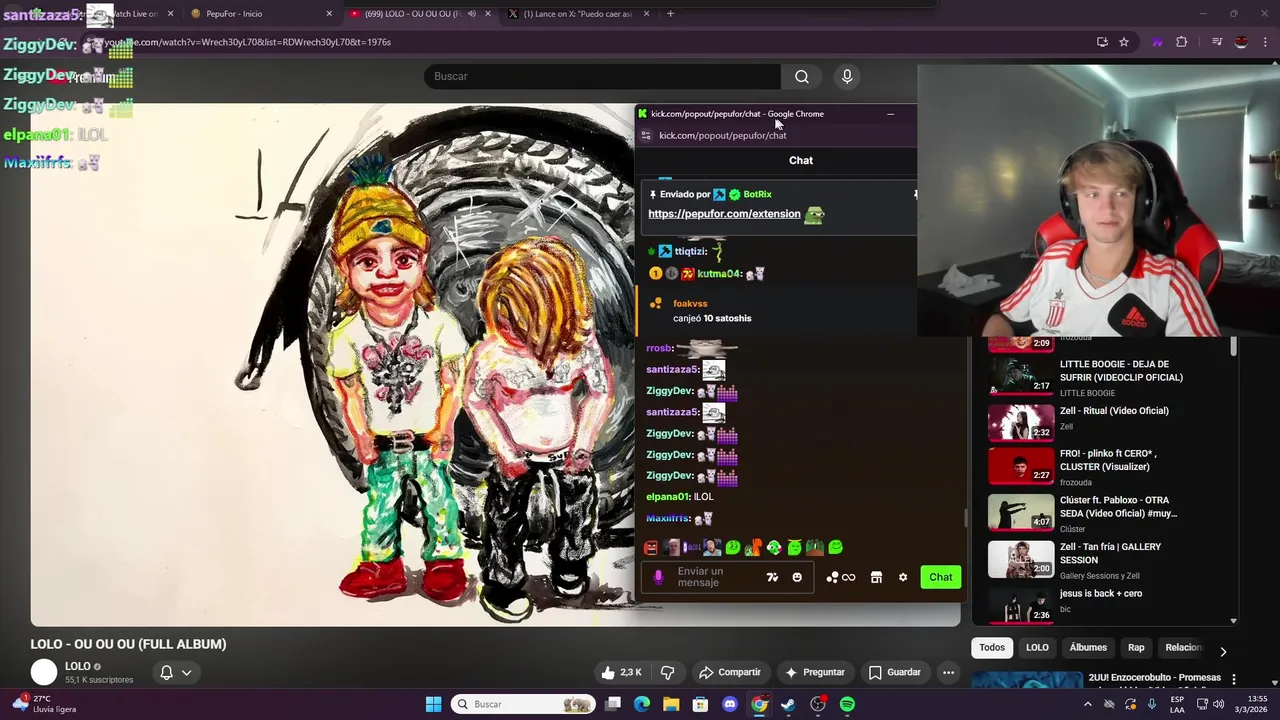Image resolution: width=1280 pixels, height=720 pixels.
Task: Open Compartir share dialog
Action: 730,673
